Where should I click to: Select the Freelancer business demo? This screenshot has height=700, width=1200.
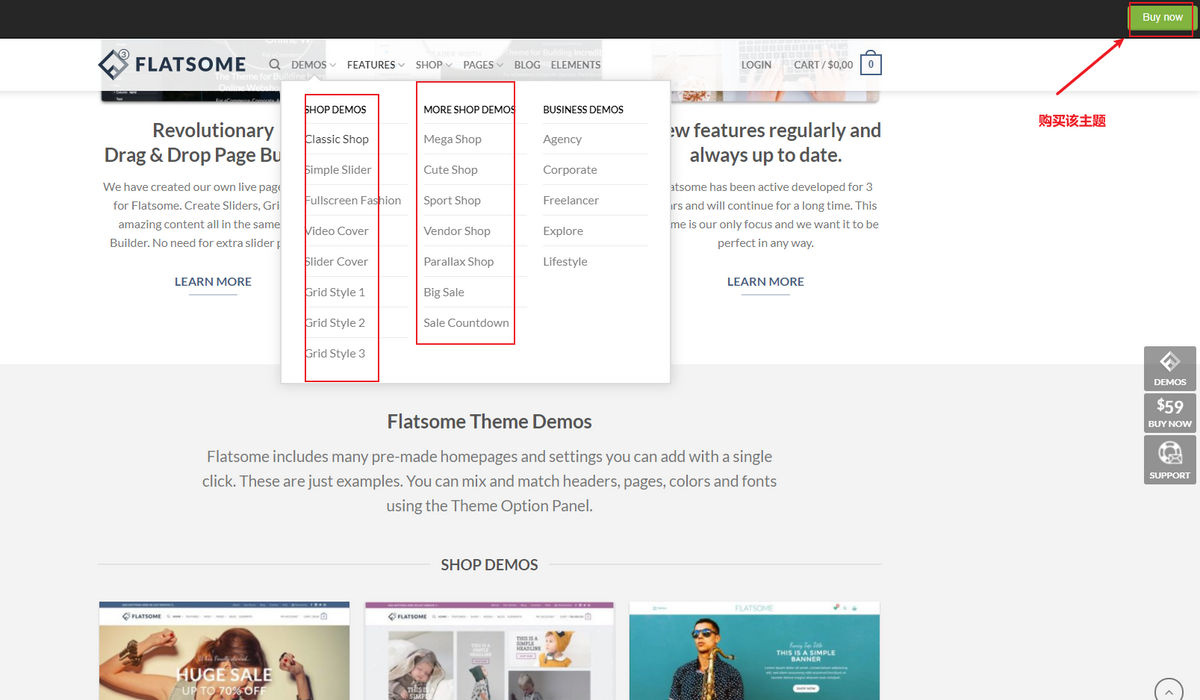tap(571, 200)
